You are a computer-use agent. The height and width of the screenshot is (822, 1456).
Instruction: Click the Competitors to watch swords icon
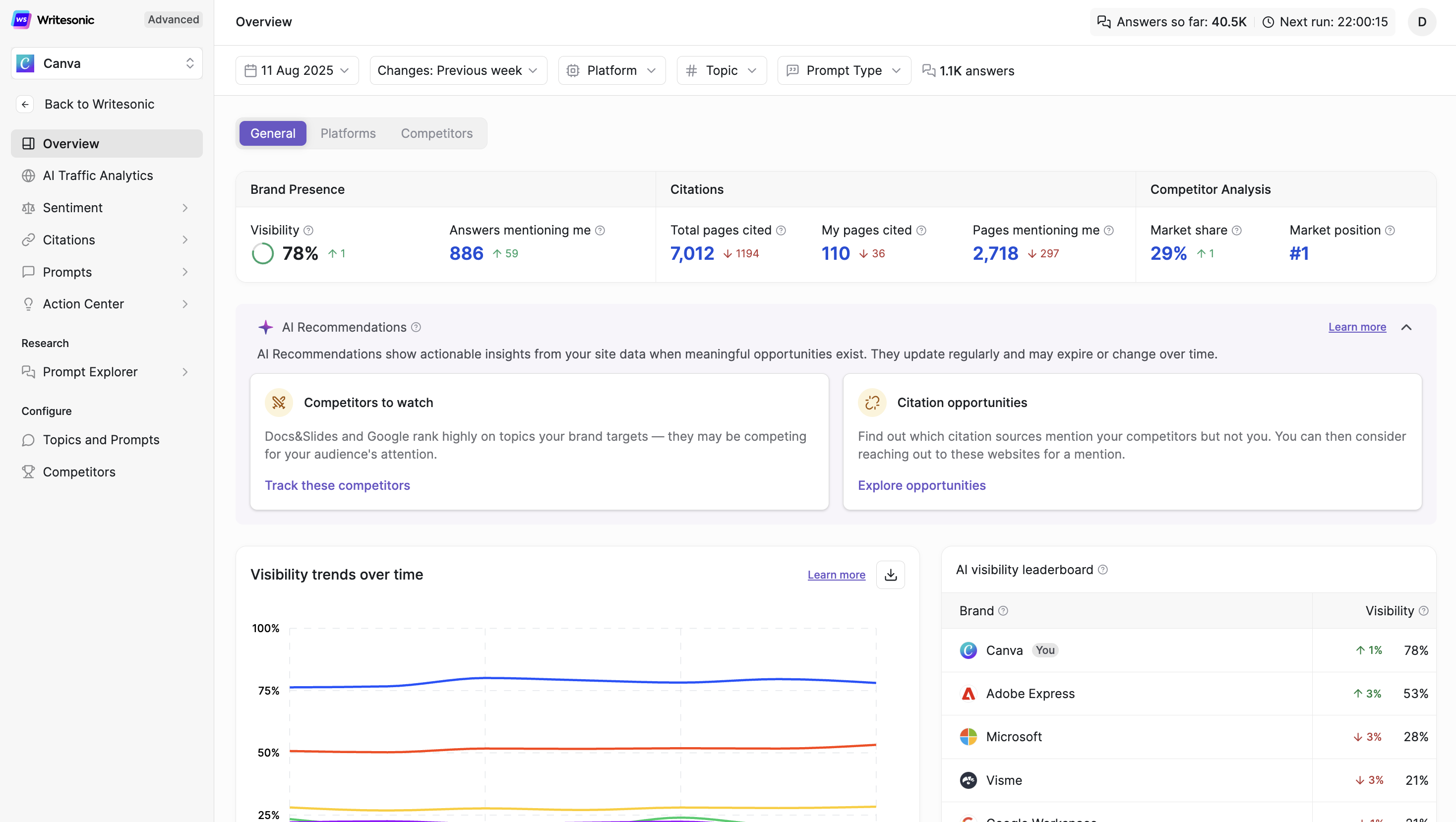coord(279,402)
